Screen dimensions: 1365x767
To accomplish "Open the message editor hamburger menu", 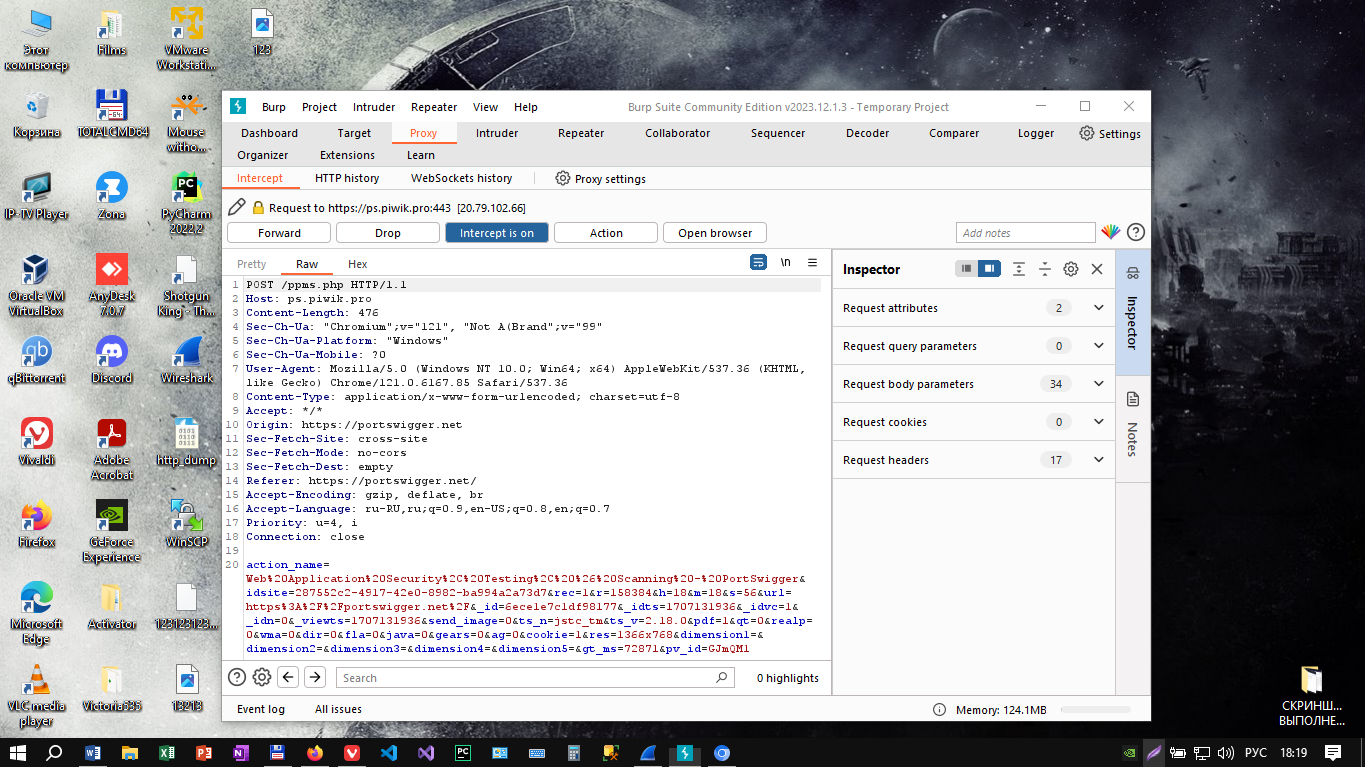I will tap(813, 262).
